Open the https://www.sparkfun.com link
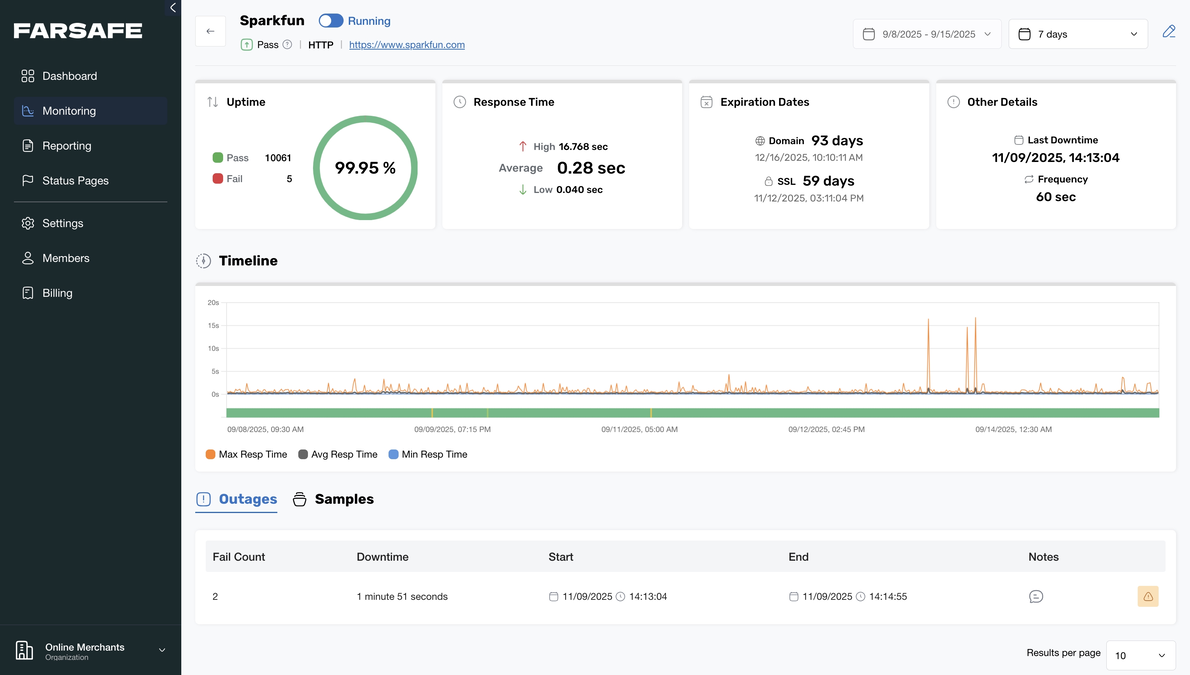1190x675 pixels. point(406,44)
